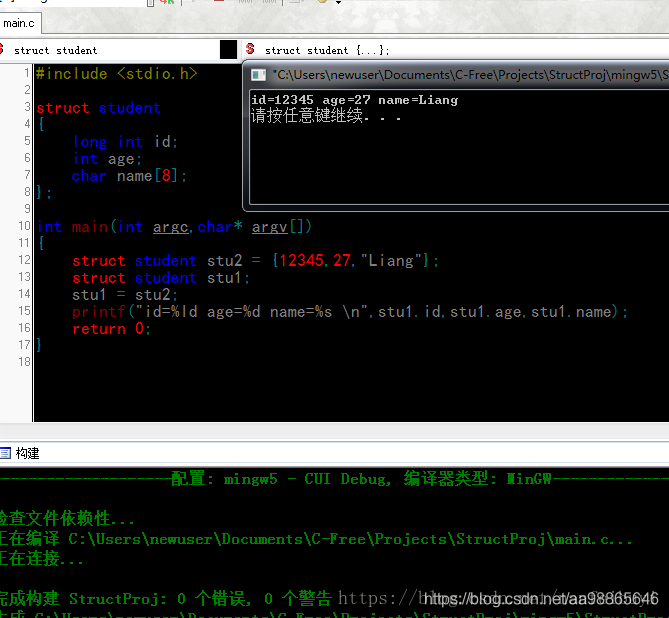Click the printf statement on line 15
This screenshot has height=618, width=669.
click(x=350, y=312)
